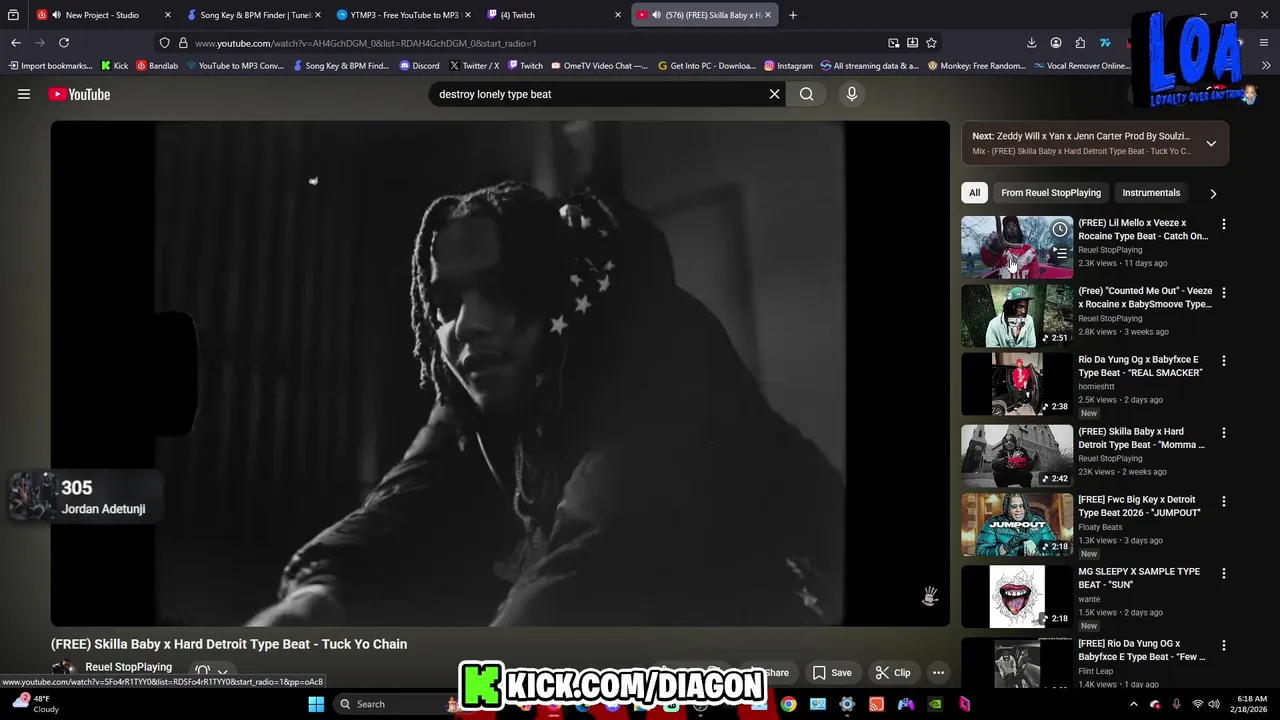Viewport: 1280px width, 720px height.
Task: Switch to the '(4) Twitch' tab
Action: pos(554,15)
